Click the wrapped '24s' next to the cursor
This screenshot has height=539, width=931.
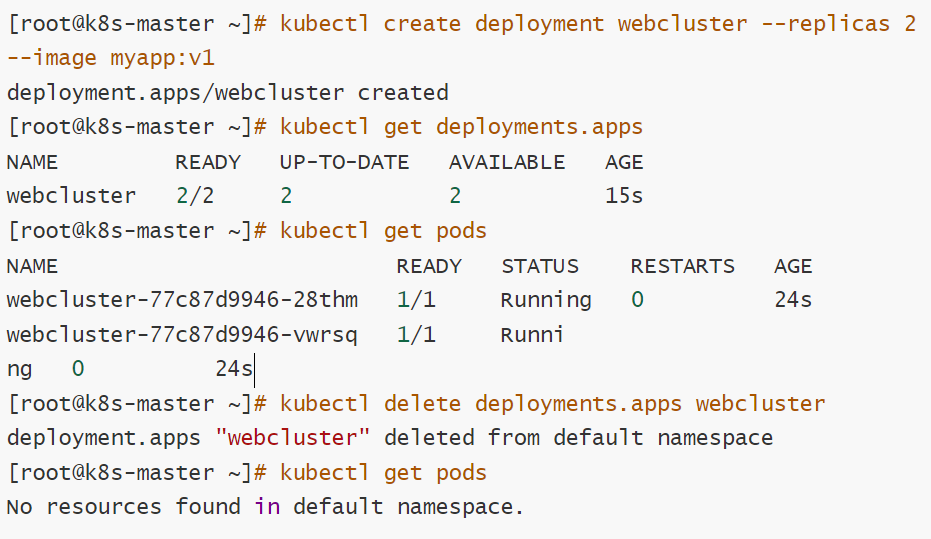pos(234,369)
